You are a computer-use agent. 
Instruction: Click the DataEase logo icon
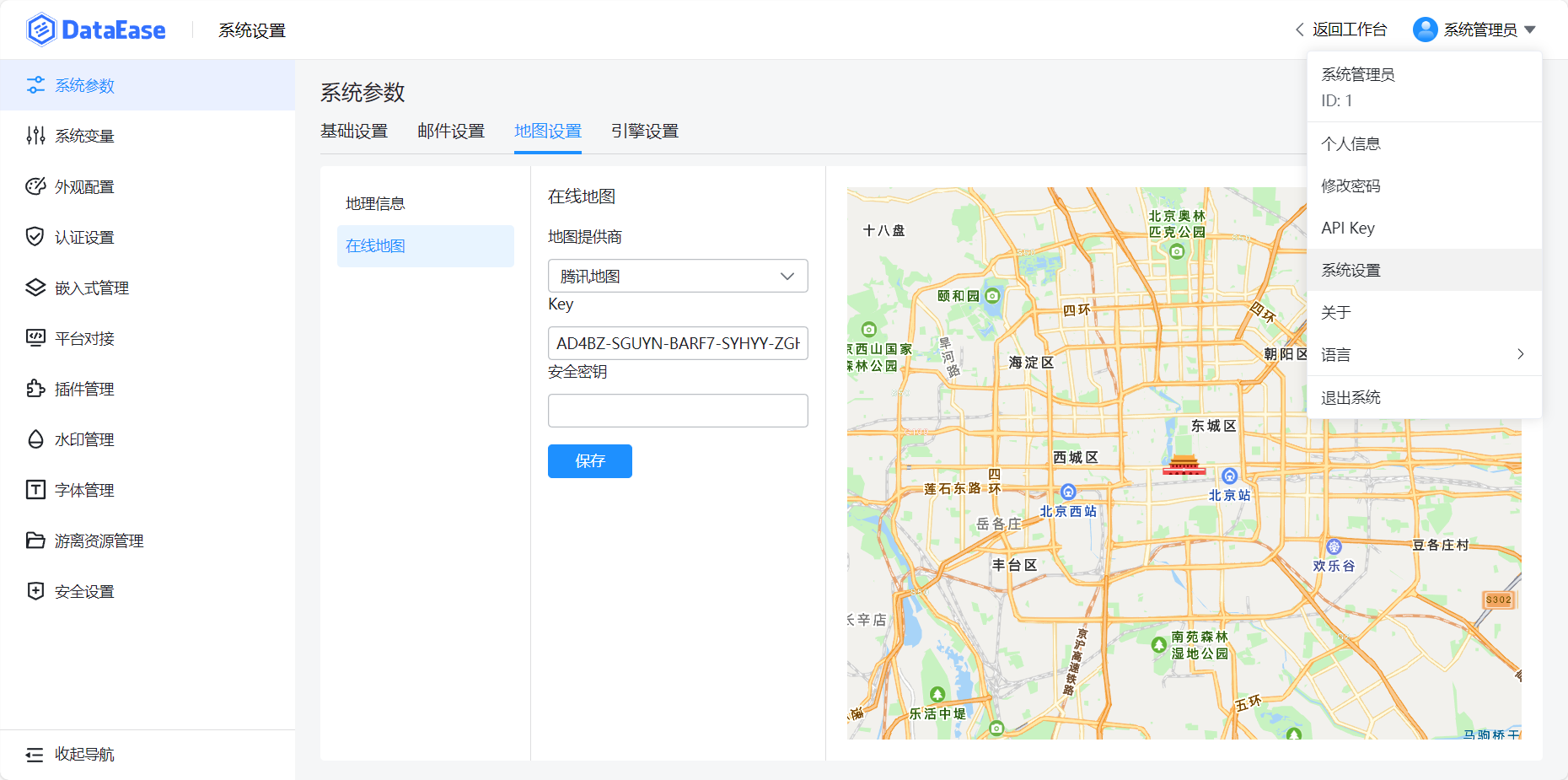[41, 30]
